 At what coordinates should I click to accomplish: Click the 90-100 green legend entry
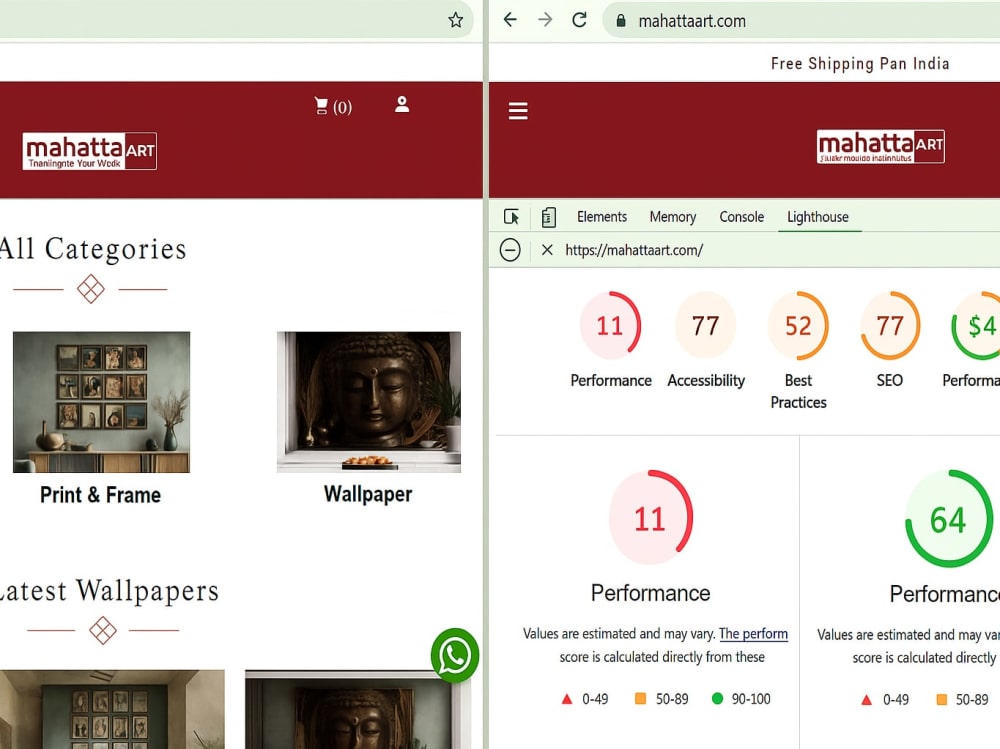click(x=741, y=699)
